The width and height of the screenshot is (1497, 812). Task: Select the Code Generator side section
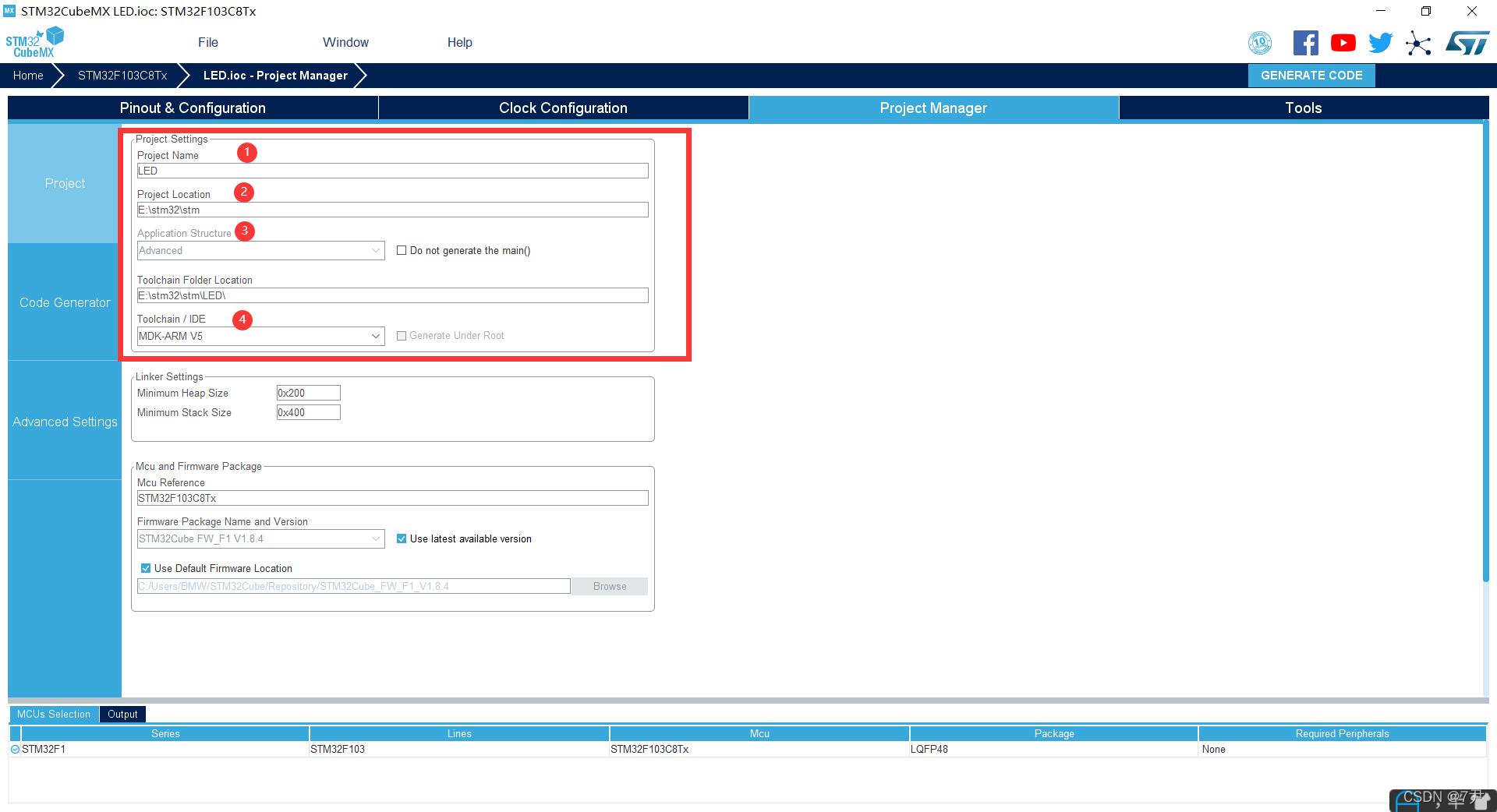[x=65, y=302]
